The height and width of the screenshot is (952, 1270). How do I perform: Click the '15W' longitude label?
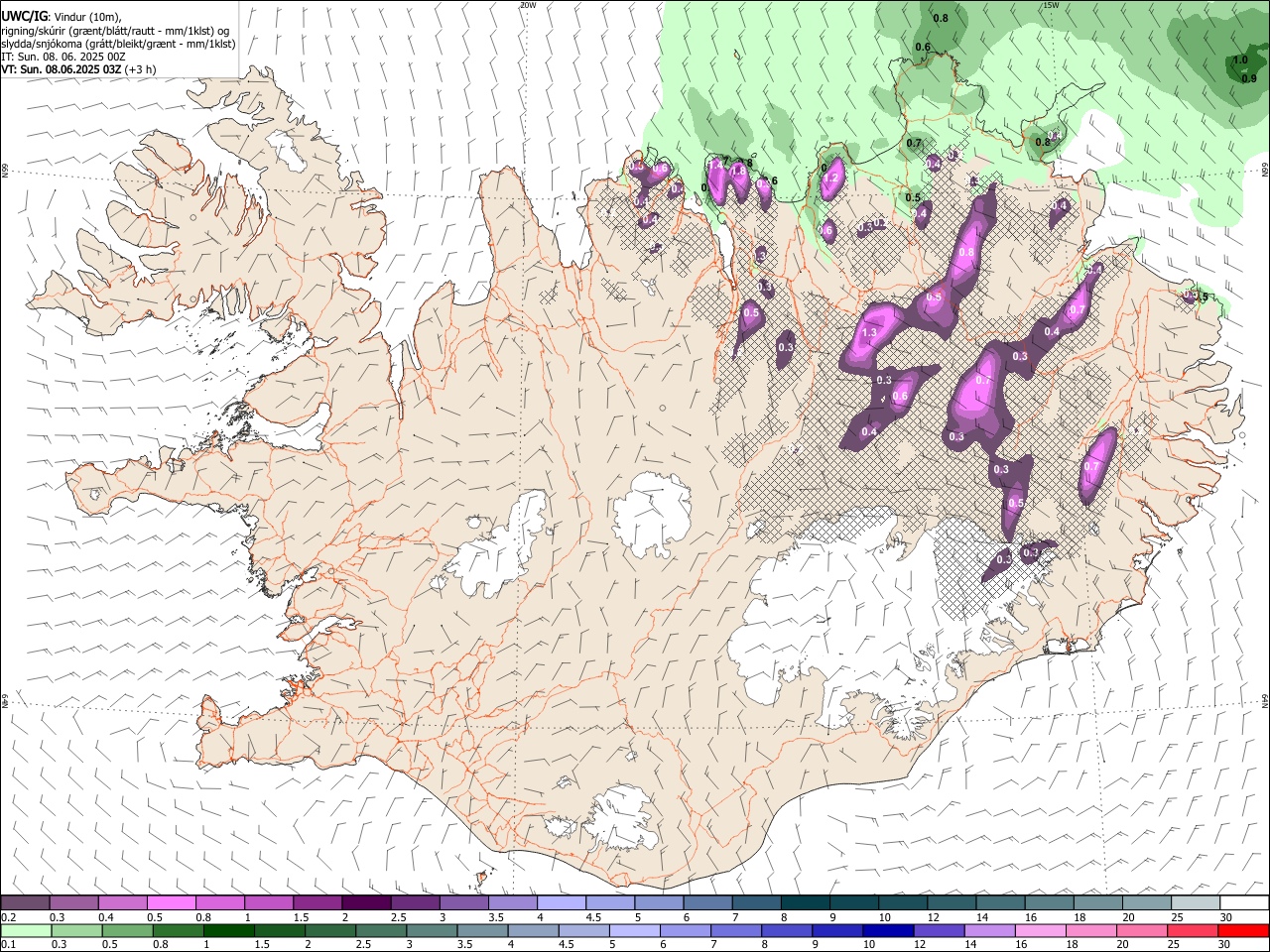coord(1050,5)
